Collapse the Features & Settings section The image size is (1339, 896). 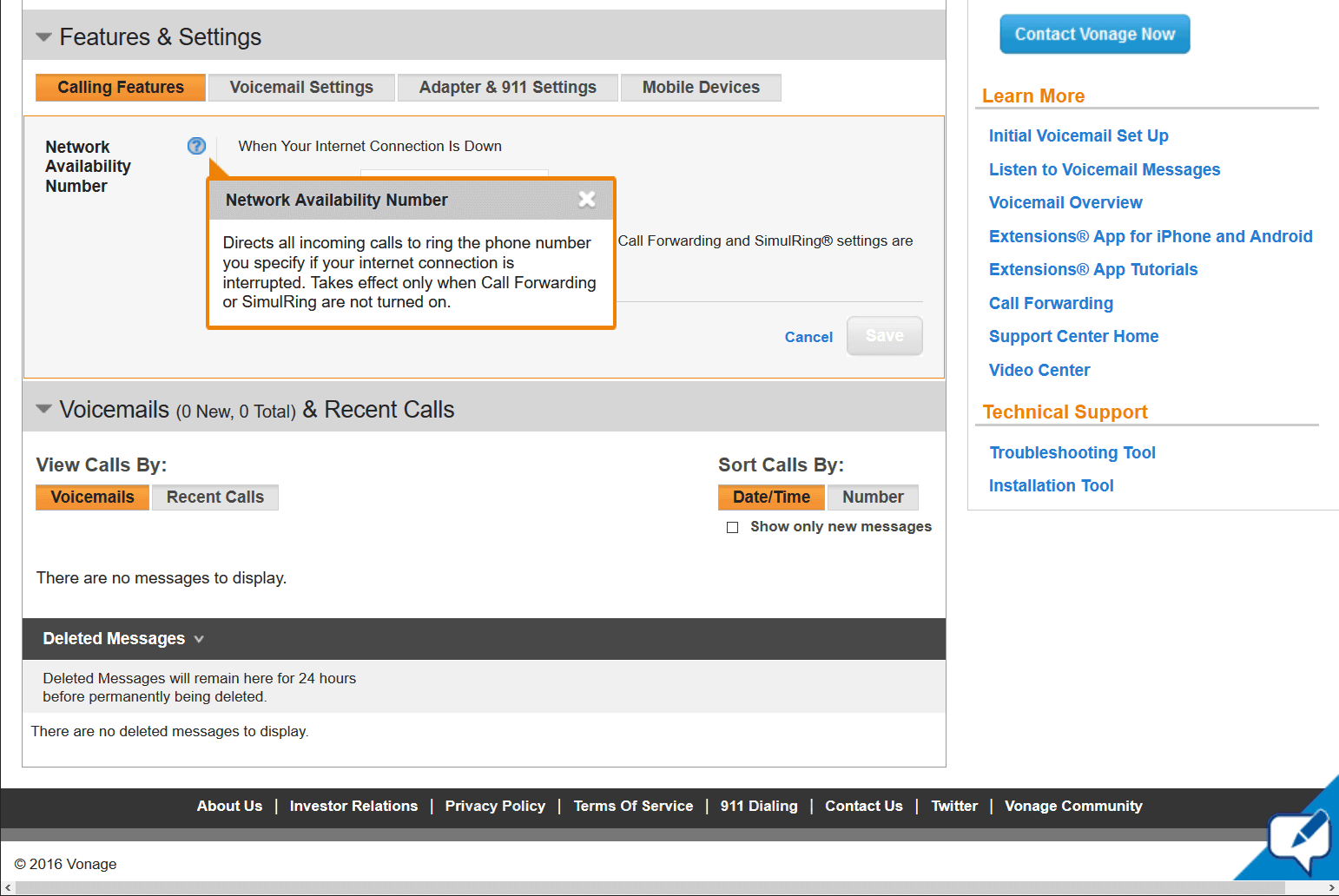point(43,37)
